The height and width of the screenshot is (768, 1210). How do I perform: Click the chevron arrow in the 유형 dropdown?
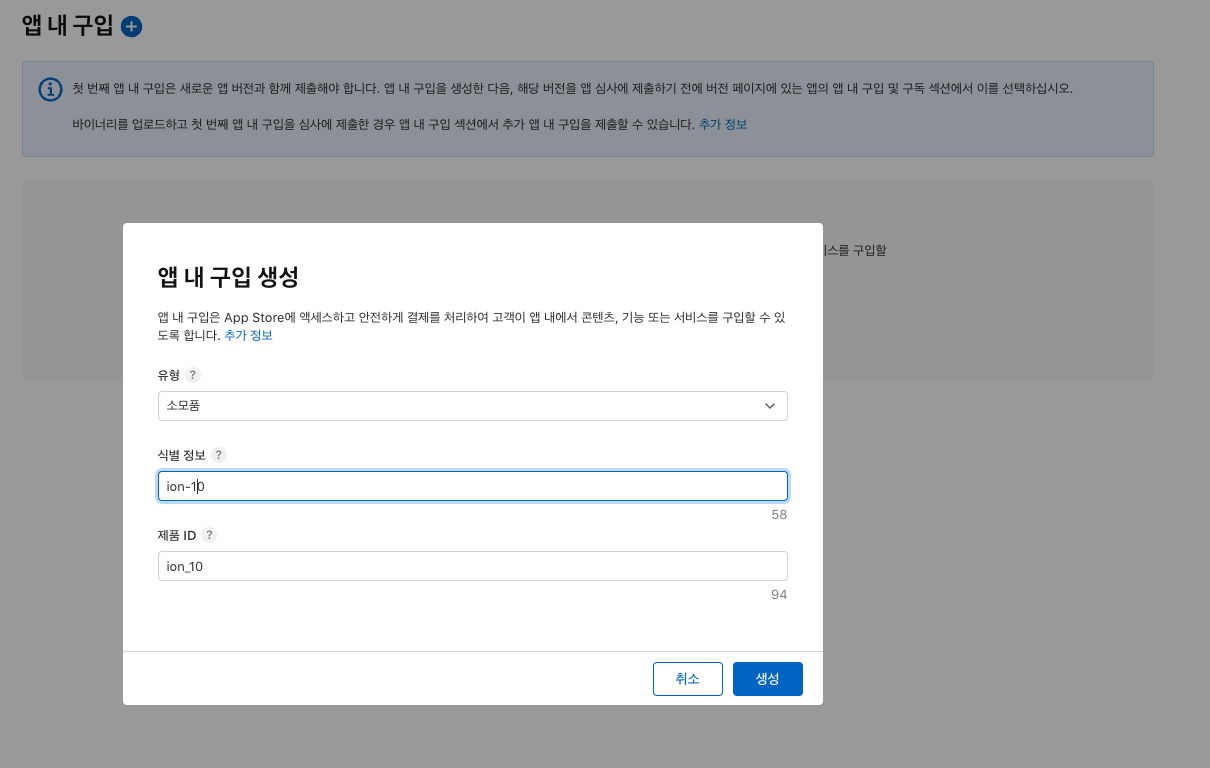tap(770, 406)
